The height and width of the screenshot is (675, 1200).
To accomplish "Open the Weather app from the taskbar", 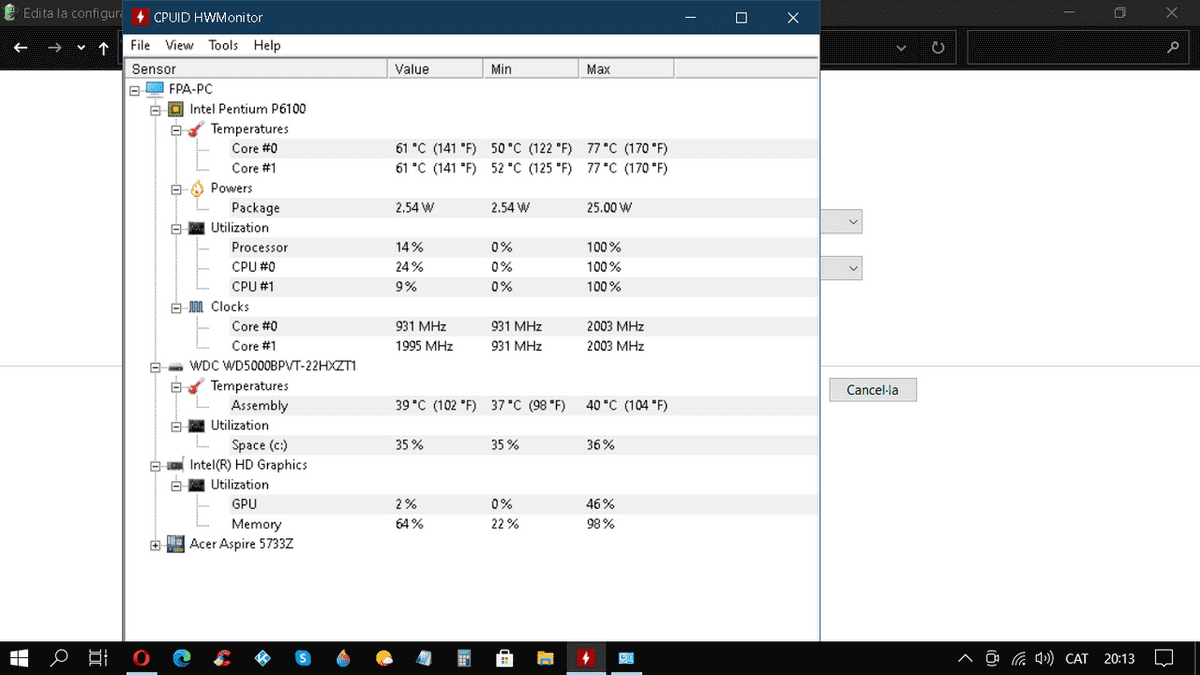I will pos(384,658).
